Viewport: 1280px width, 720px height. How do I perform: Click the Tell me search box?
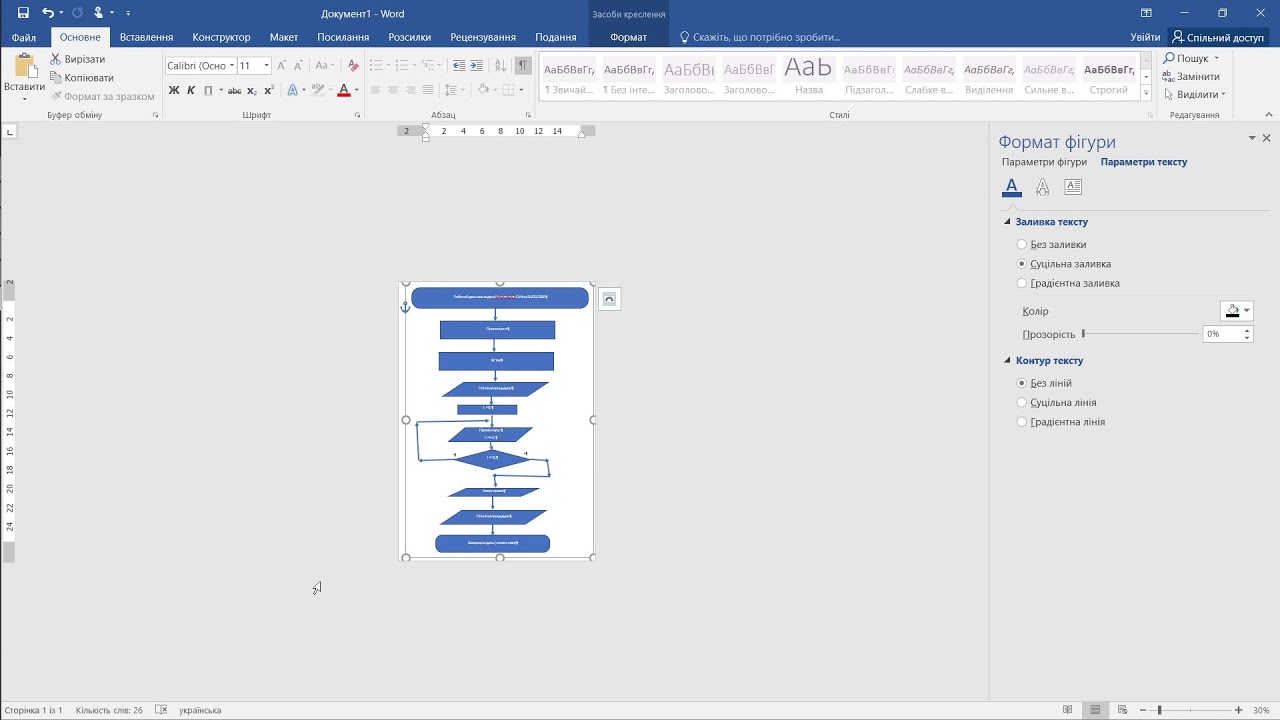[x=760, y=37]
